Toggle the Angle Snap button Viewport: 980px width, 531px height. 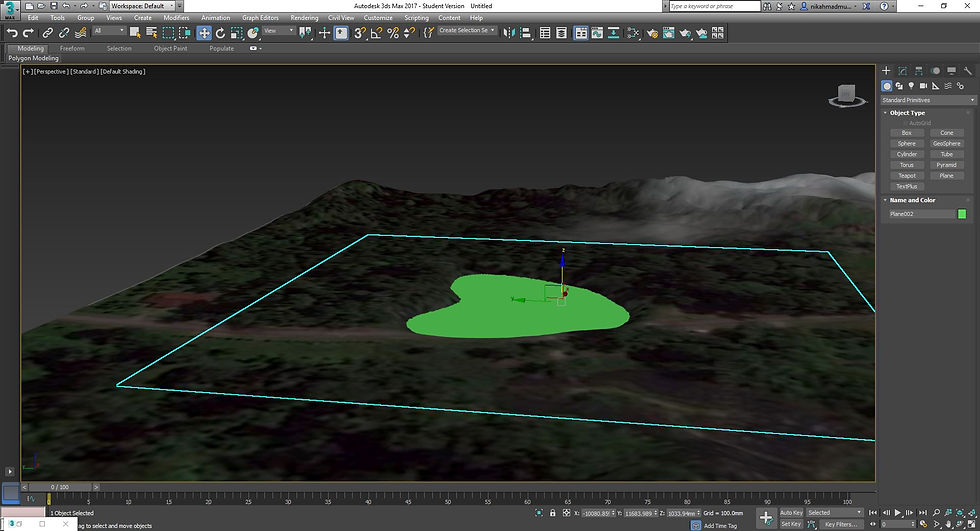376,32
